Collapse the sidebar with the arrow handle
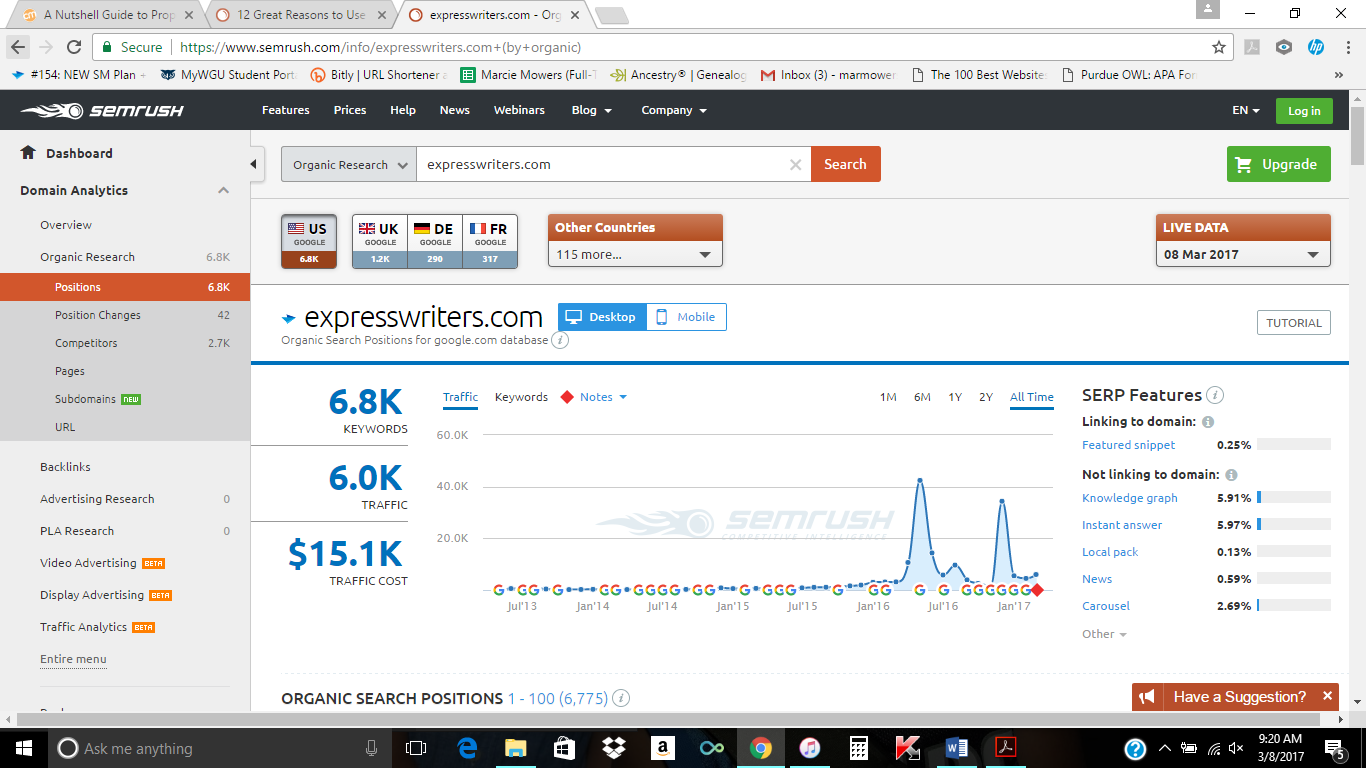This screenshot has width=1366, height=768. 254,164
